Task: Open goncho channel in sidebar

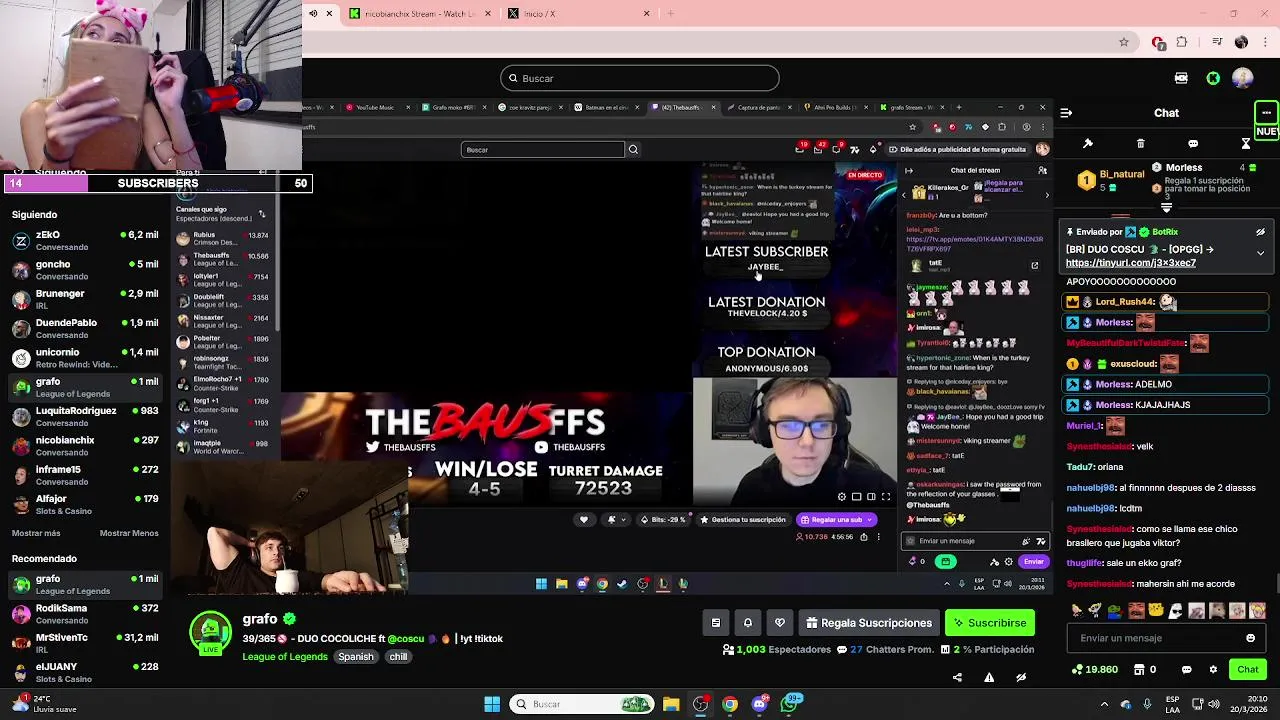Action: point(85,270)
